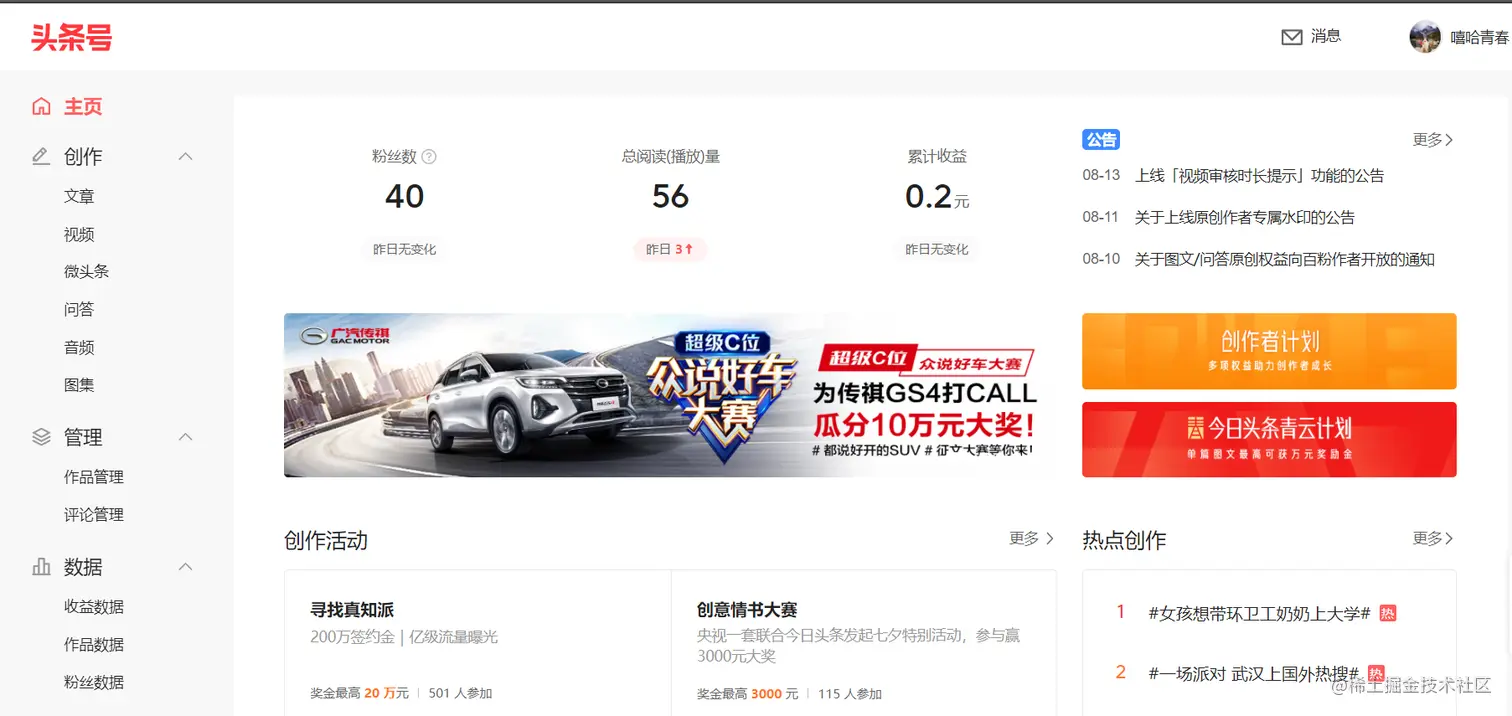Image resolution: width=1512 pixels, height=716 pixels.
Task: Click the 热 badge on 一场派对 topic
Action: click(1376, 673)
